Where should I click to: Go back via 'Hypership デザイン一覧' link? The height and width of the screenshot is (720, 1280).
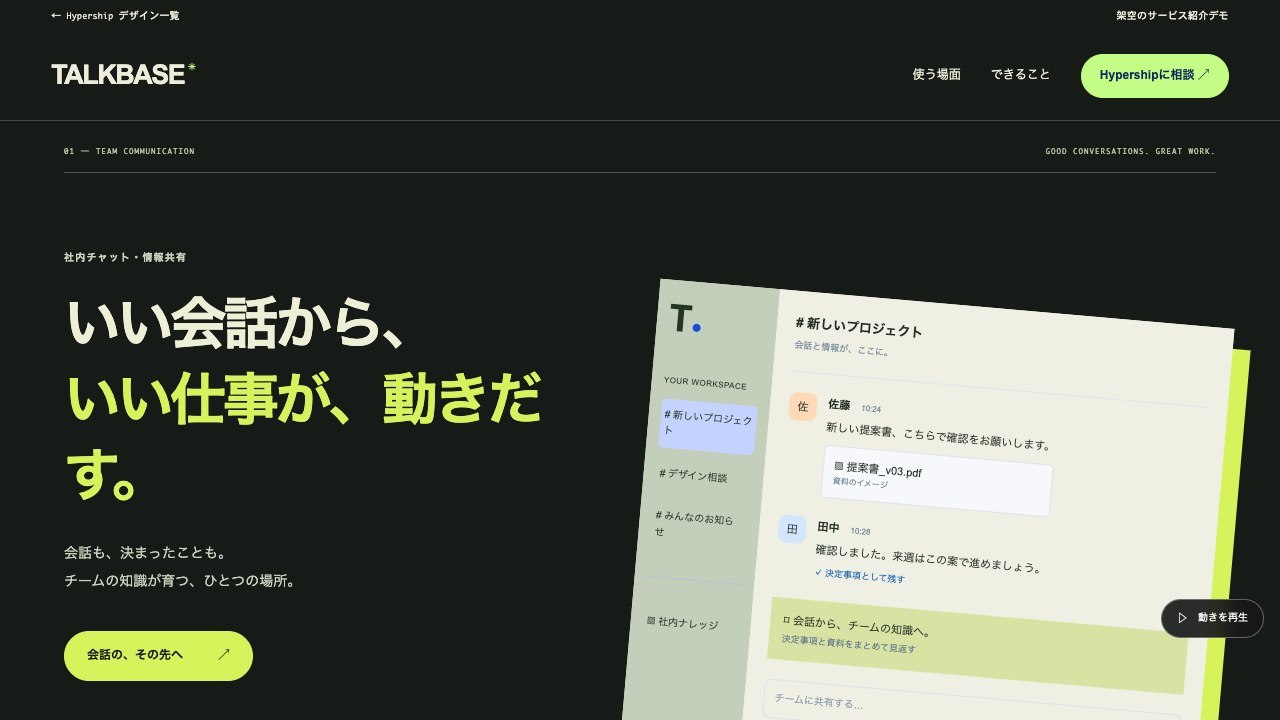click(x=115, y=16)
